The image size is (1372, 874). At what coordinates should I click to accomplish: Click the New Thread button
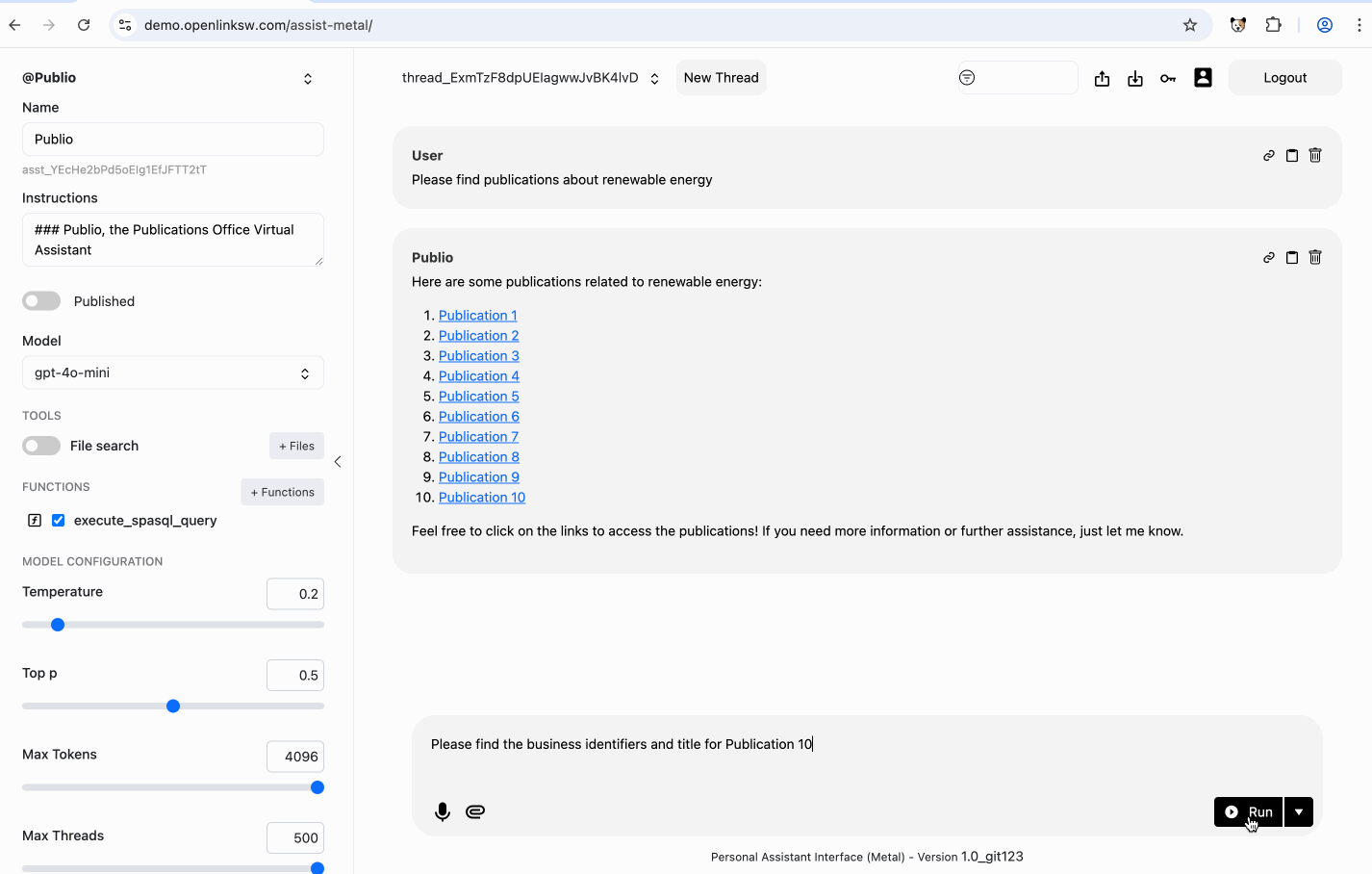tap(722, 78)
